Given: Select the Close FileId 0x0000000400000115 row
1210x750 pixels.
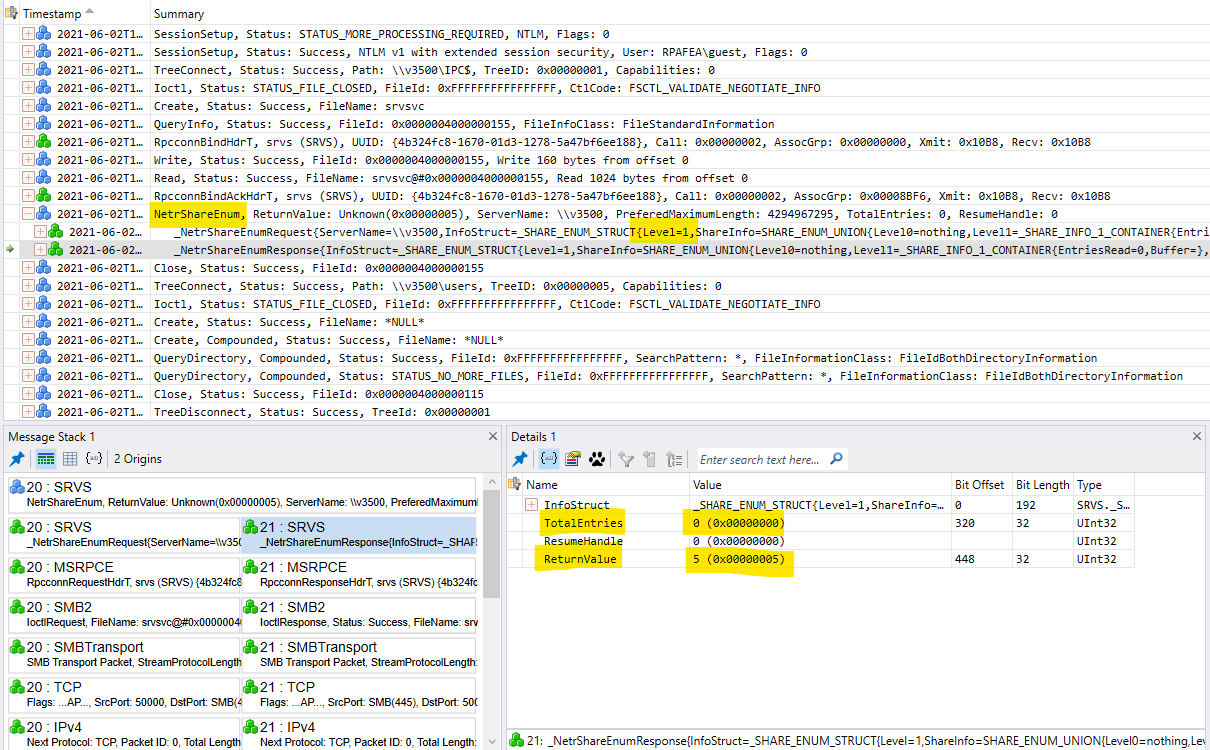Looking at the screenshot, I should pyautogui.click(x=605, y=393).
